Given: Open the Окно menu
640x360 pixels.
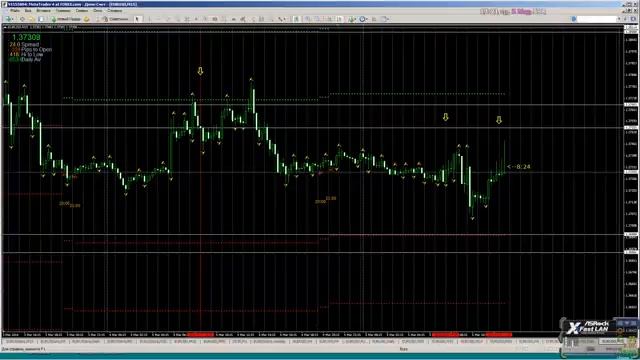Looking at the screenshot, I should 98,11.
